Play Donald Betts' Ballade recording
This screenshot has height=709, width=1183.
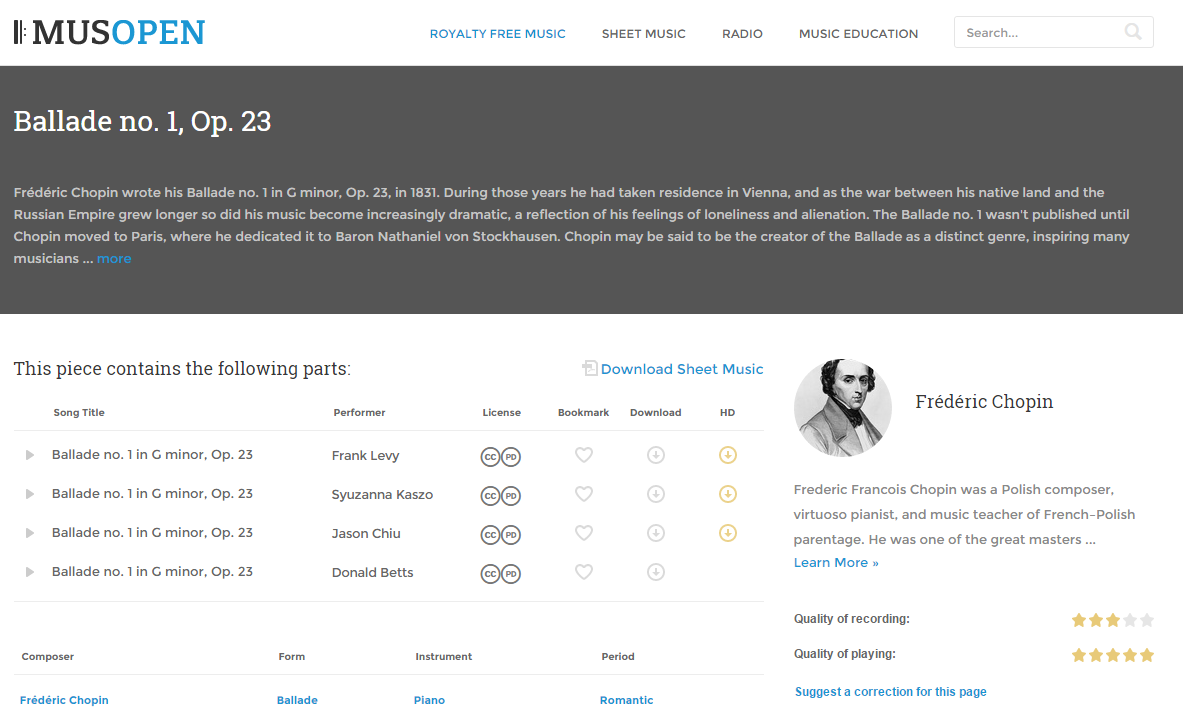click(30, 572)
